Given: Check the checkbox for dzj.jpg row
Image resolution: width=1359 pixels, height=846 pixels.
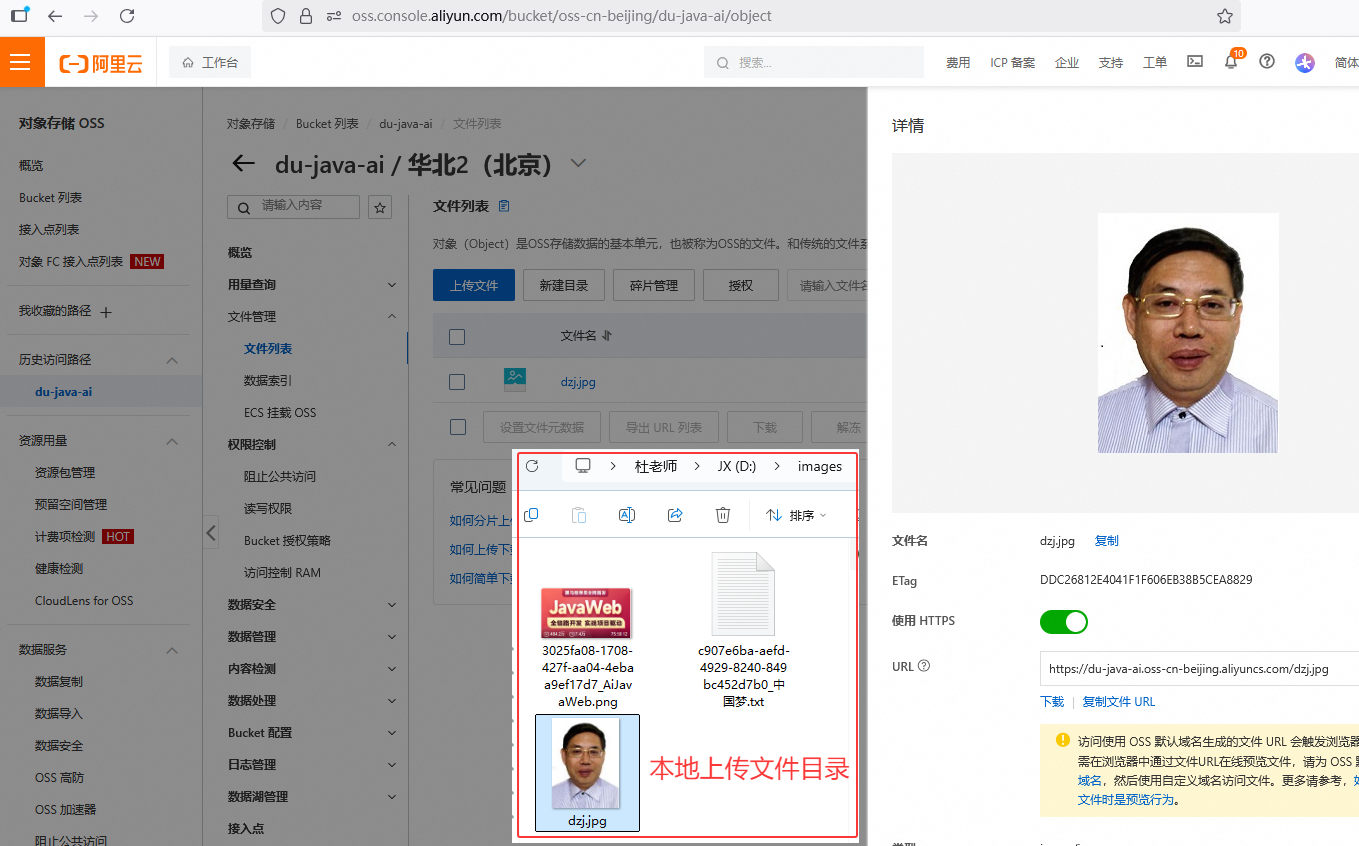Looking at the screenshot, I should pyautogui.click(x=457, y=381).
